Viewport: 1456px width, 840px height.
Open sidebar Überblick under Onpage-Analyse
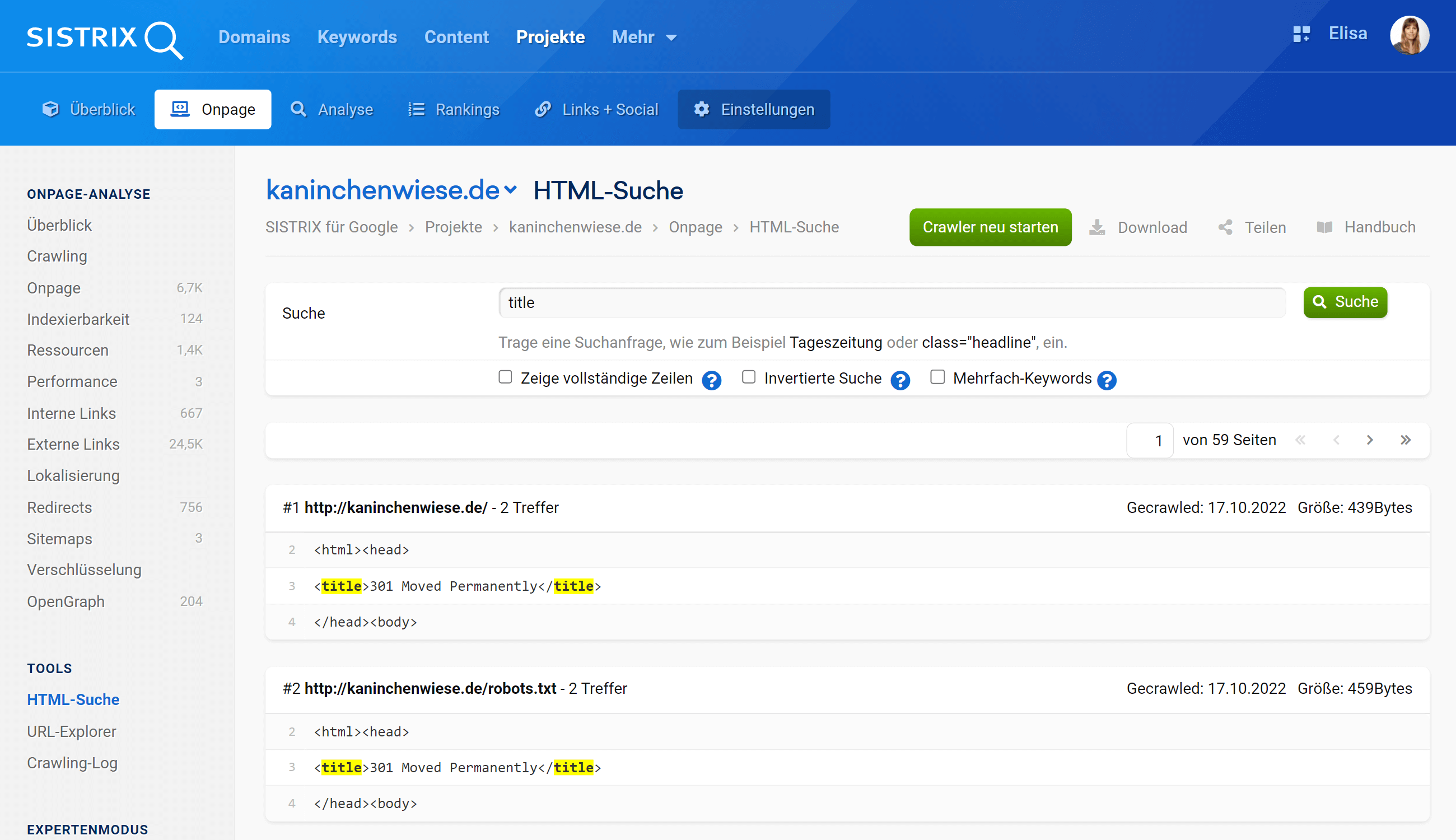point(59,225)
